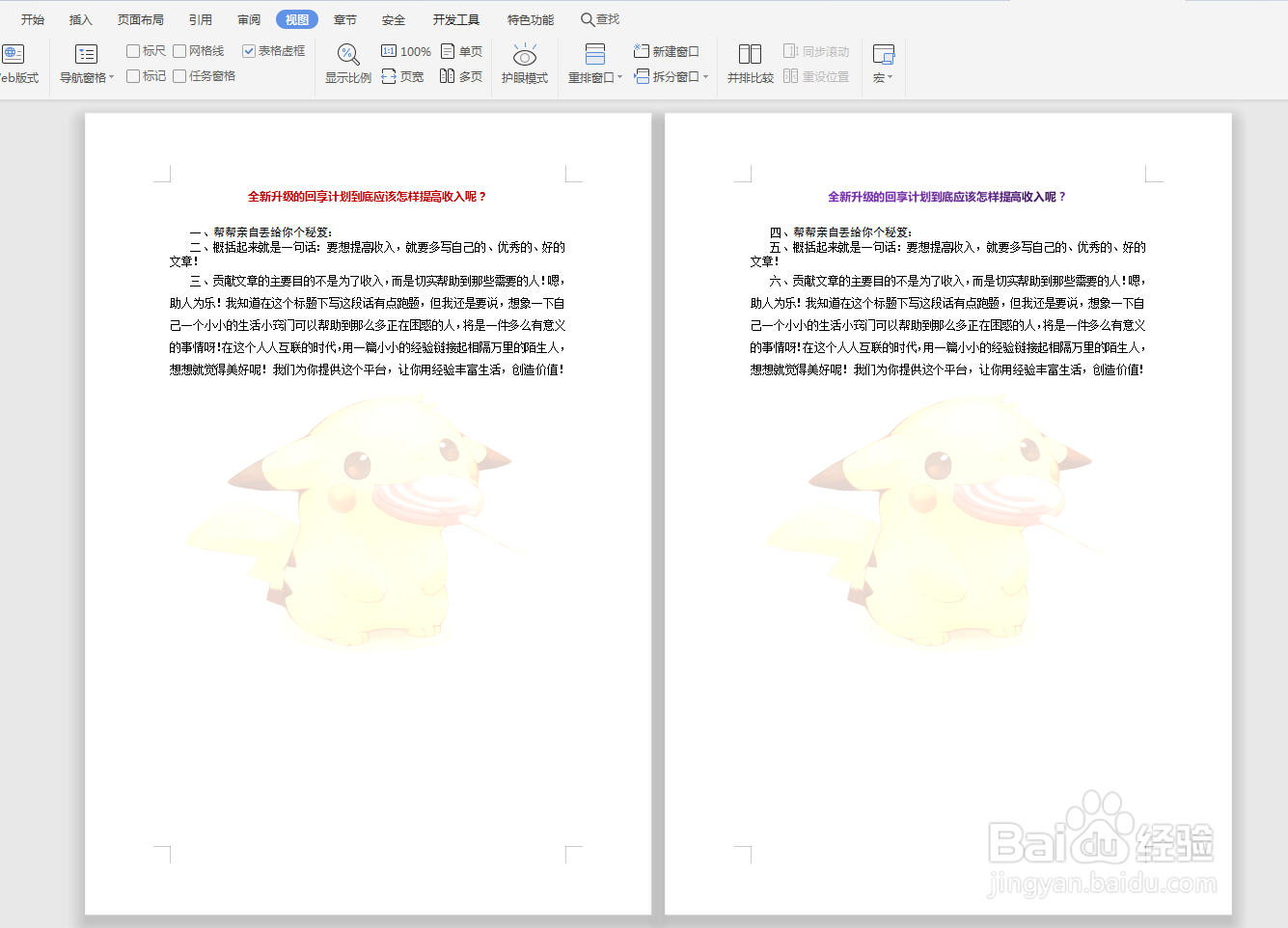
Task: Uncheck table dashed borders (表格虚框)
Action: (249, 51)
